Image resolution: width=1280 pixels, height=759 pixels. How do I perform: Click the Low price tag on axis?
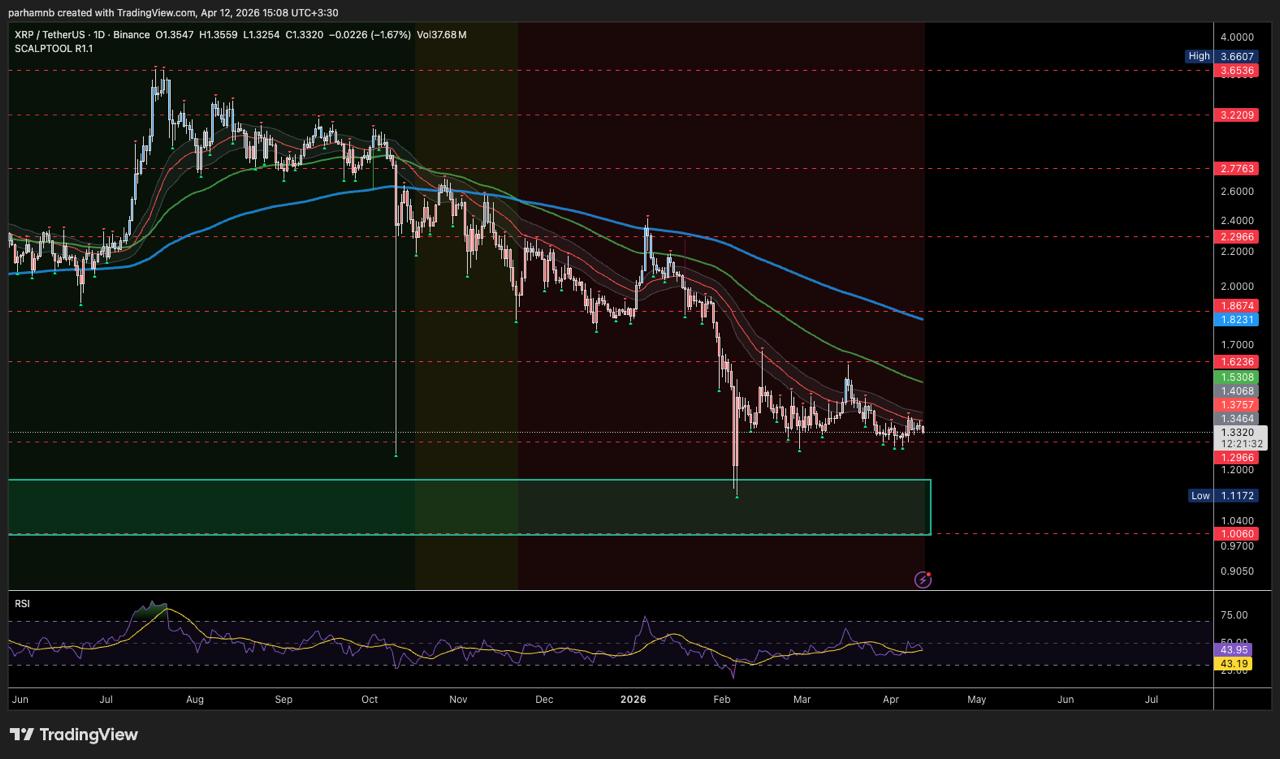[1200, 495]
